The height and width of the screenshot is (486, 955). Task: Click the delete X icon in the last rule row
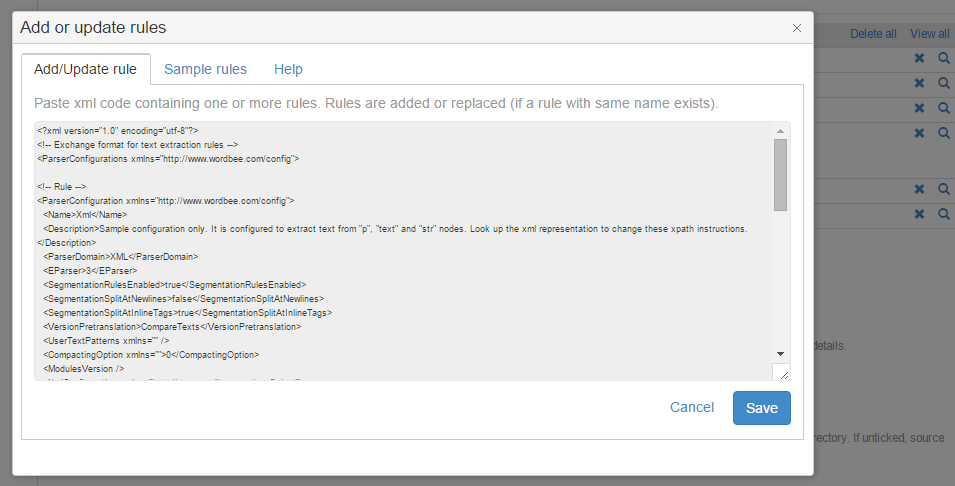pyautogui.click(x=919, y=214)
